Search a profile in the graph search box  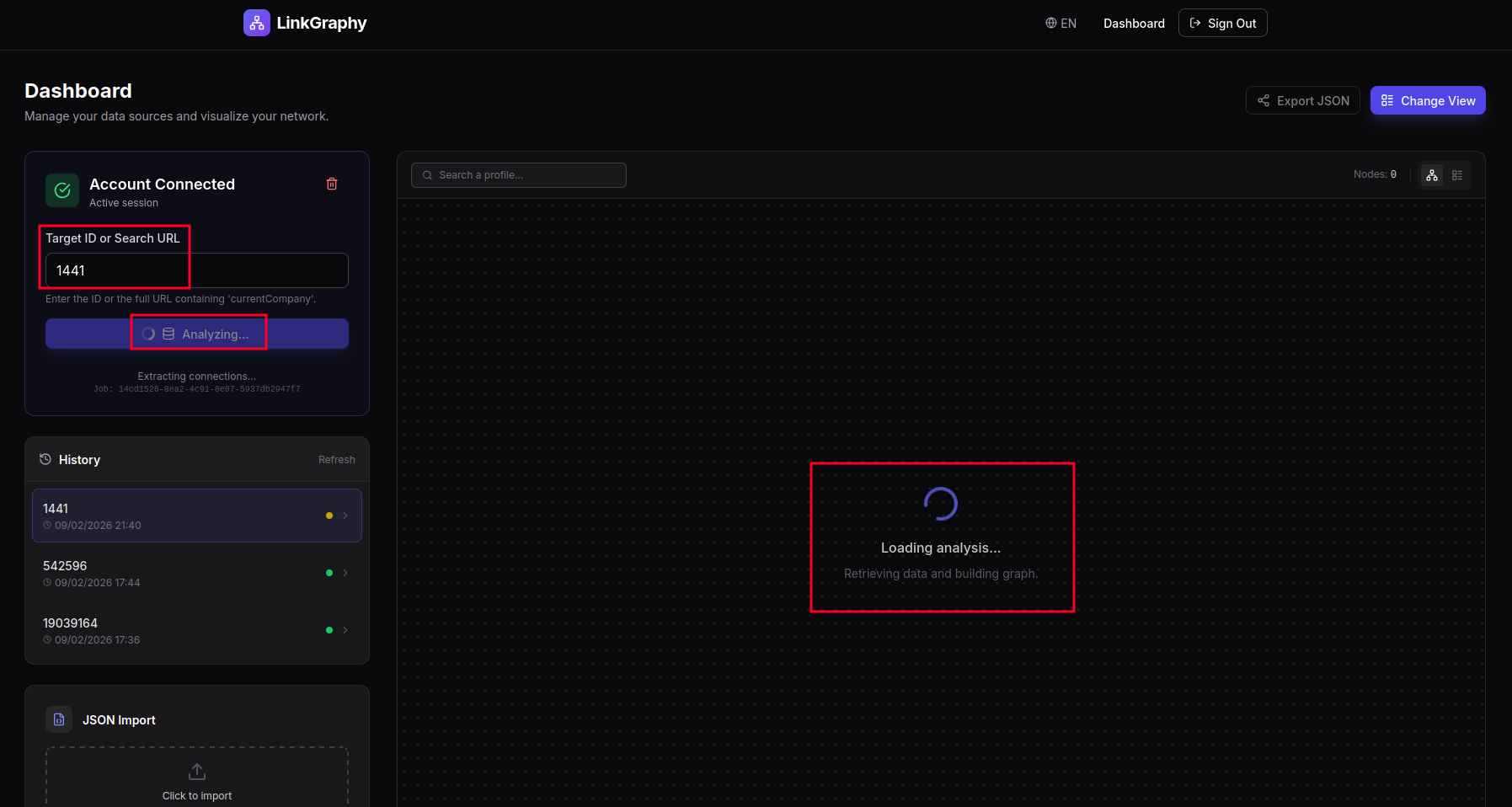[x=519, y=175]
